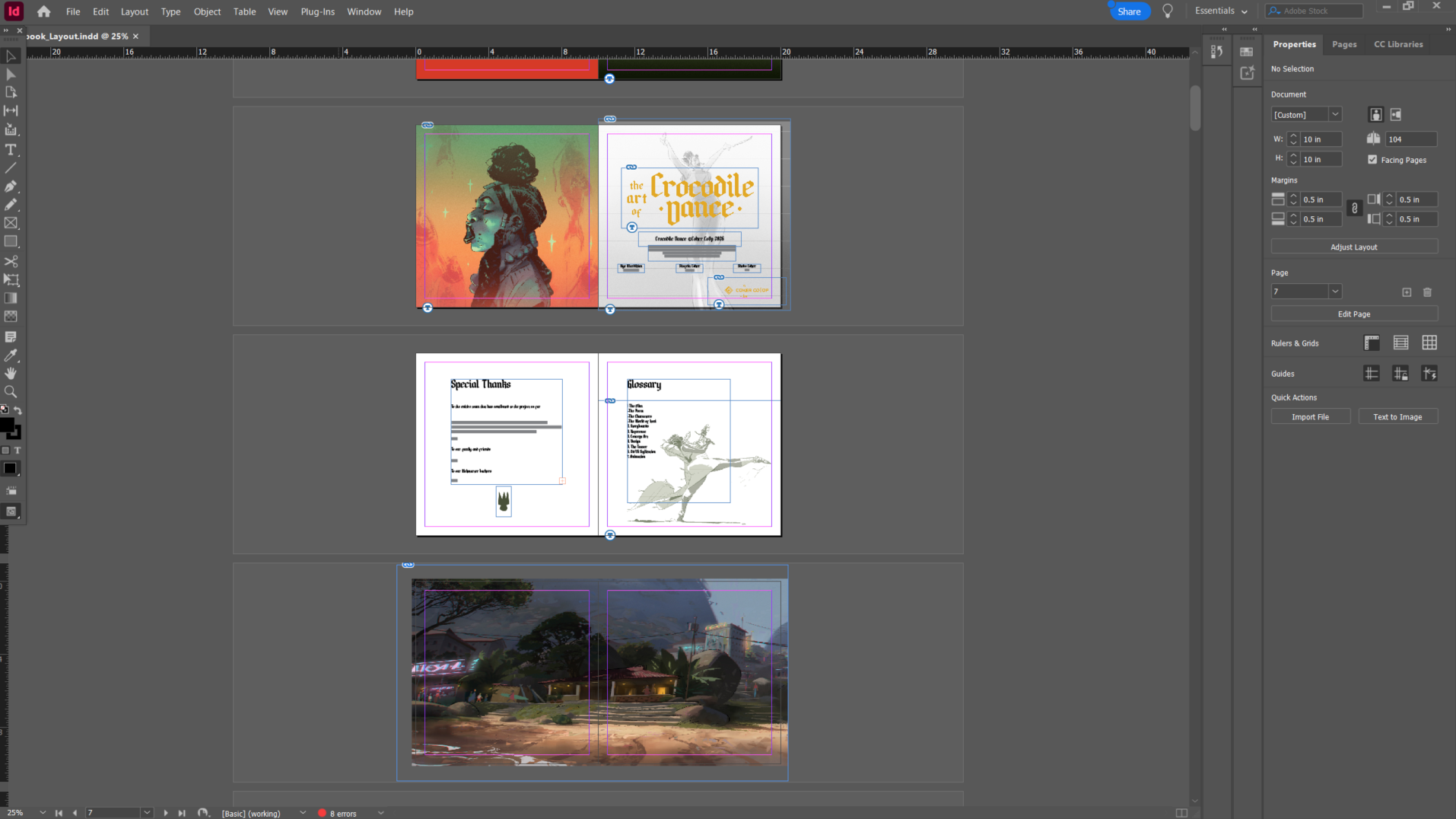Open the Object menu

pos(207,11)
